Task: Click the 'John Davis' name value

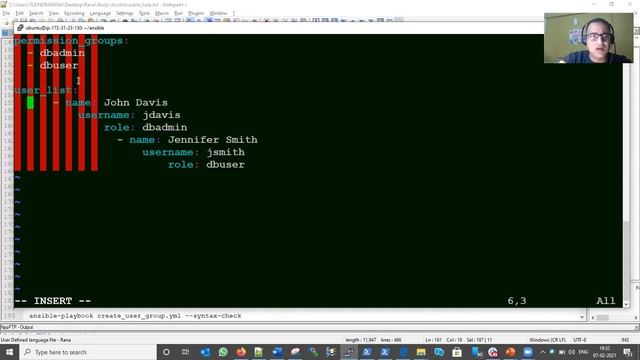Action: click(x=136, y=102)
